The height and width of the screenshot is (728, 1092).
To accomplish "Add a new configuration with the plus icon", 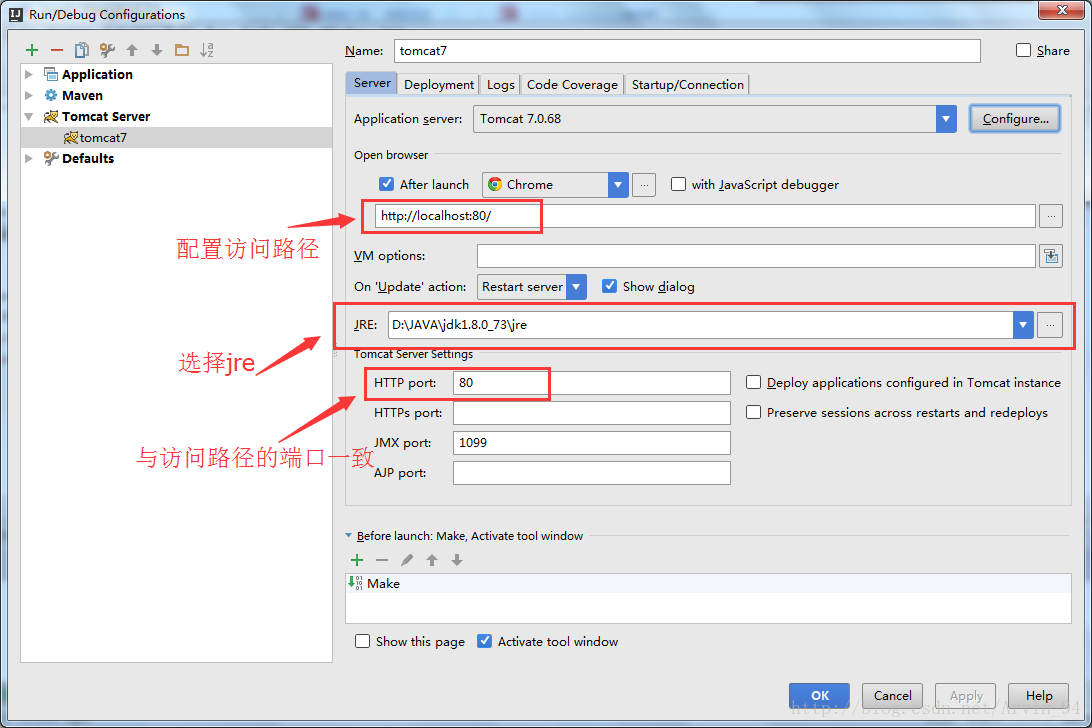I will point(31,50).
